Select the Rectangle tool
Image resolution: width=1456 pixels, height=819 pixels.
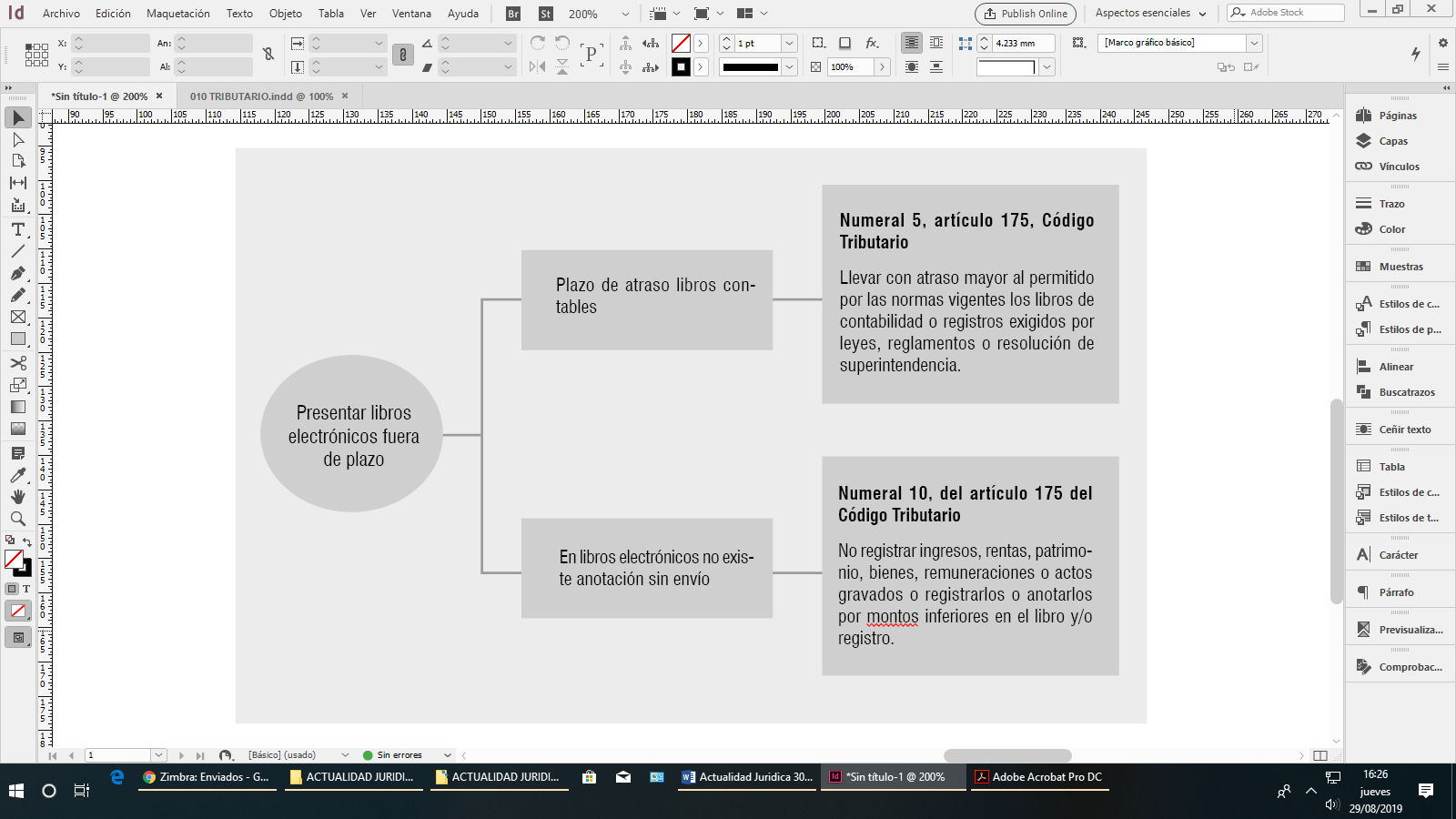pyautogui.click(x=18, y=339)
